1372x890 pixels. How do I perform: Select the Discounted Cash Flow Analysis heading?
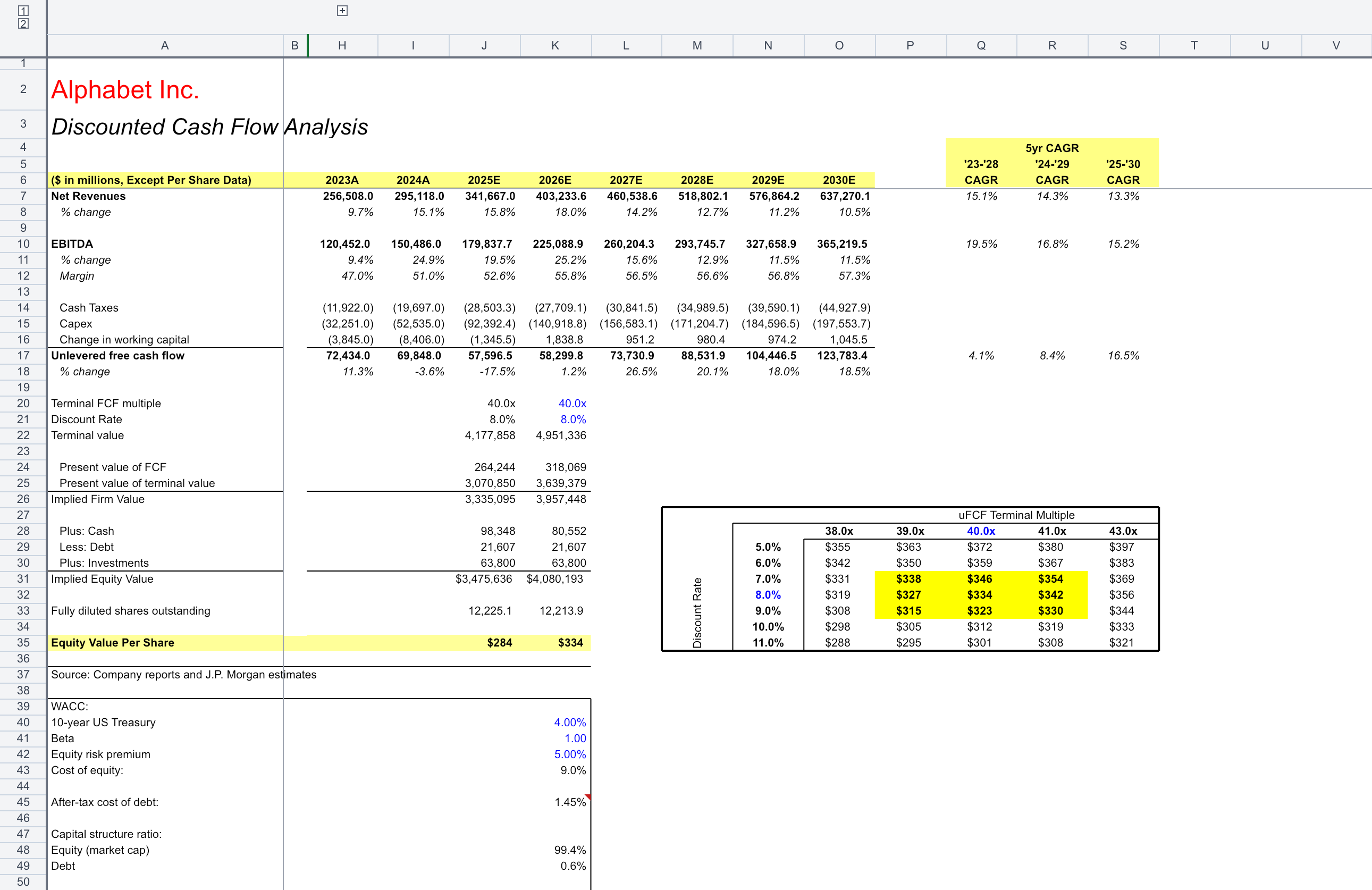(x=209, y=127)
